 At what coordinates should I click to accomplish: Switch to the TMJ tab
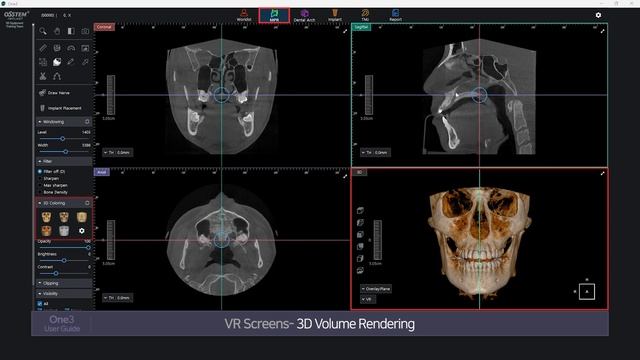(365, 16)
